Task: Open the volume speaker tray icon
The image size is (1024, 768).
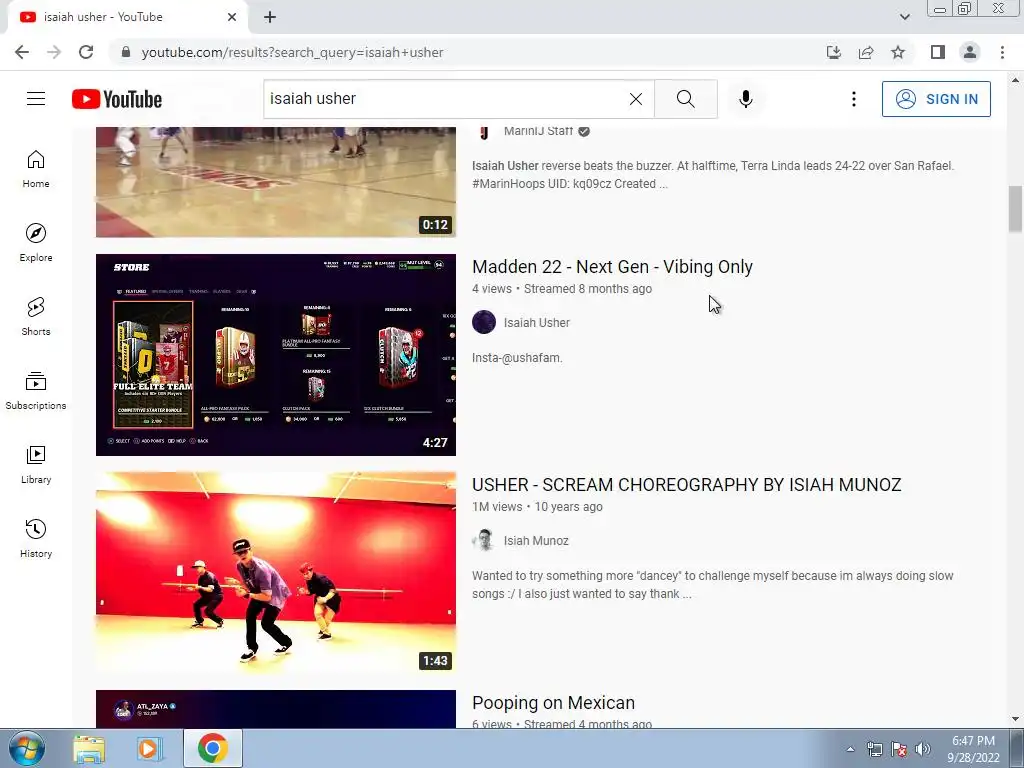Action: 923,749
